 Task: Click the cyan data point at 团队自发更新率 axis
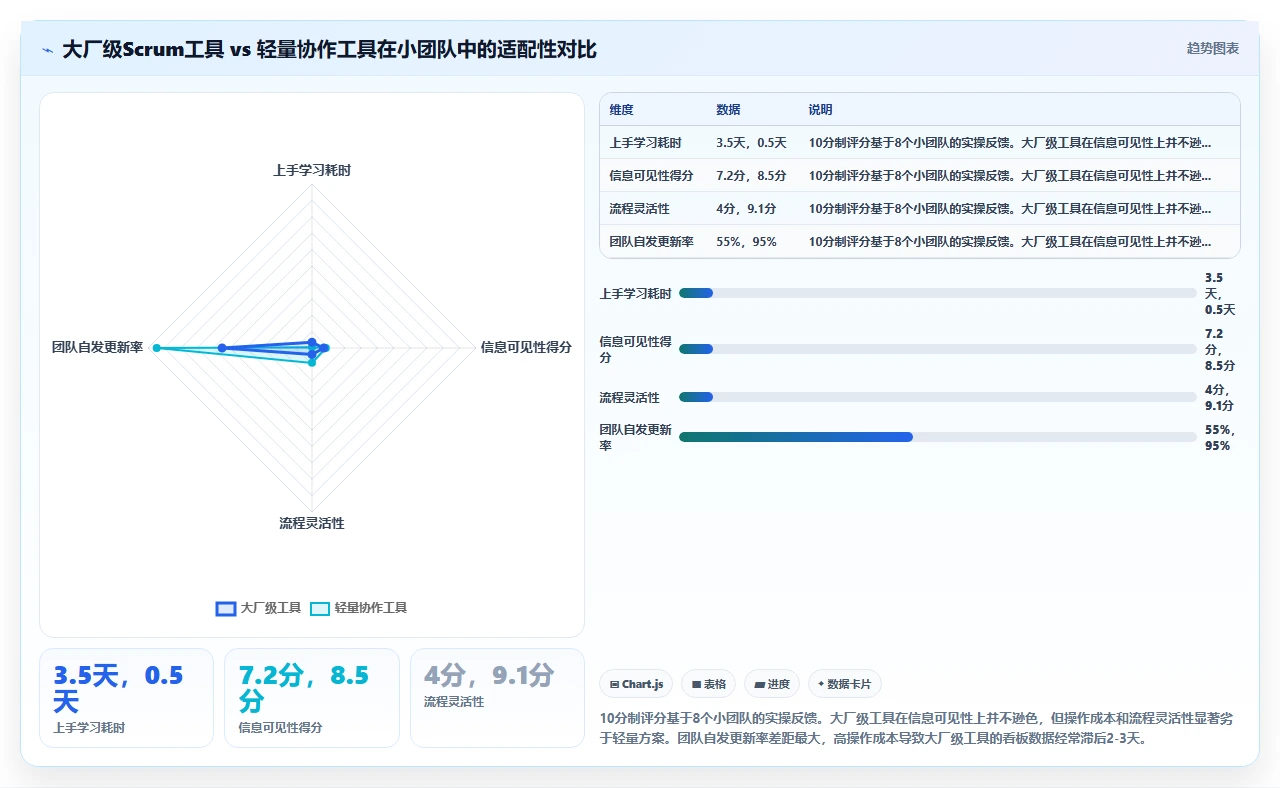coord(157,348)
